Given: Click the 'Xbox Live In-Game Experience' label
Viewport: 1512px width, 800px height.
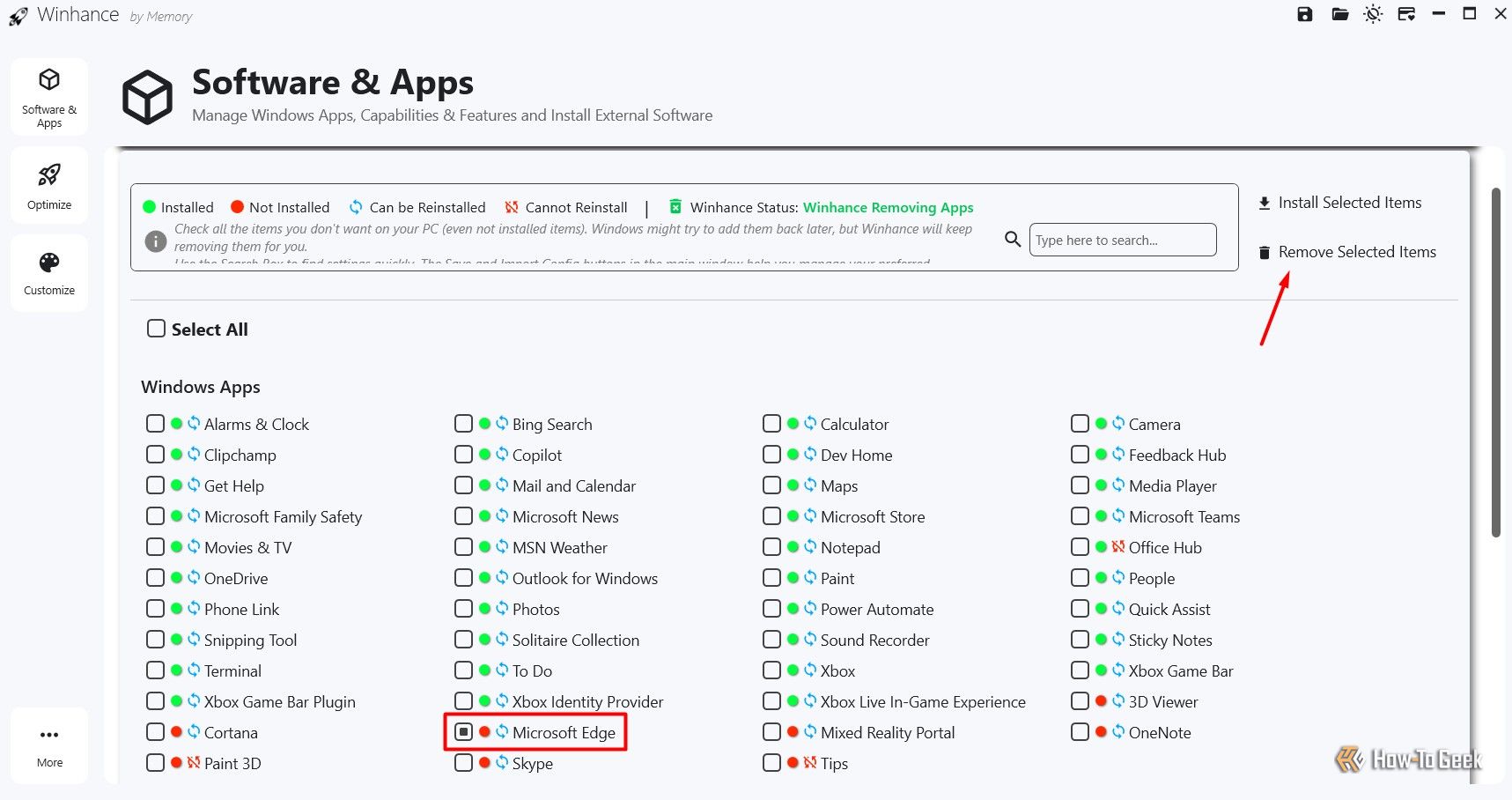Looking at the screenshot, I should [923, 701].
